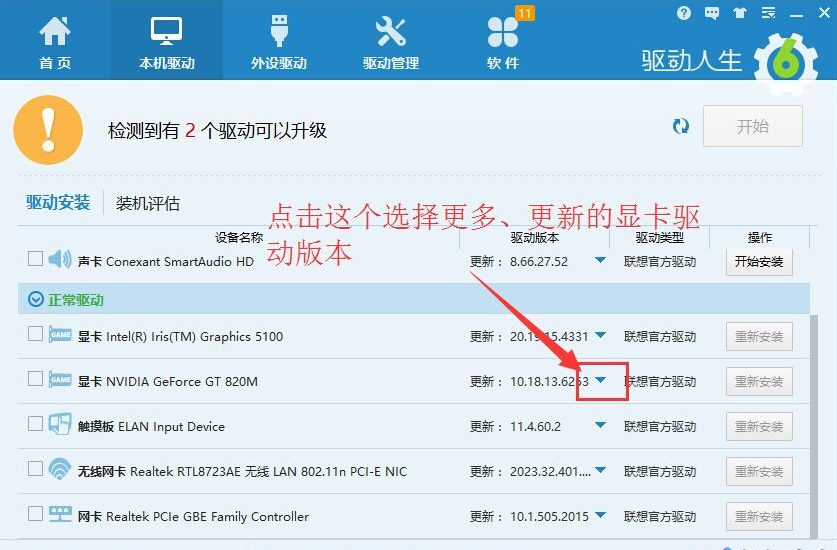Open version dropdown for ELAN 11.4.60.2

click(x=601, y=425)
